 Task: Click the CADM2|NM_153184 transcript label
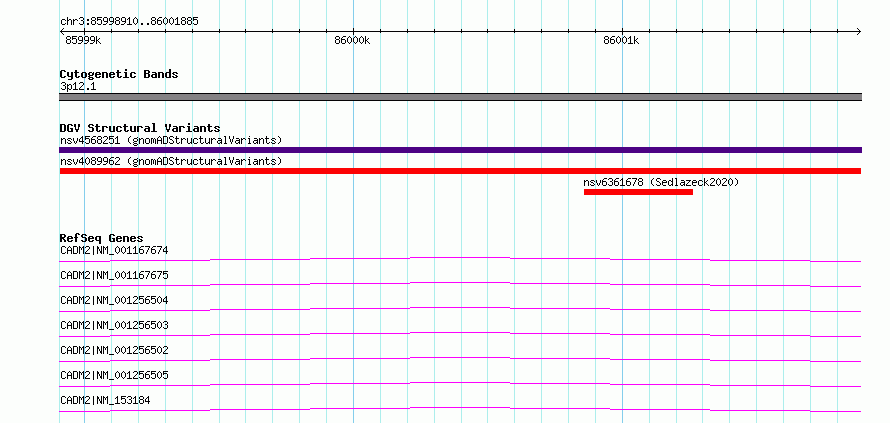click(105, 400)
